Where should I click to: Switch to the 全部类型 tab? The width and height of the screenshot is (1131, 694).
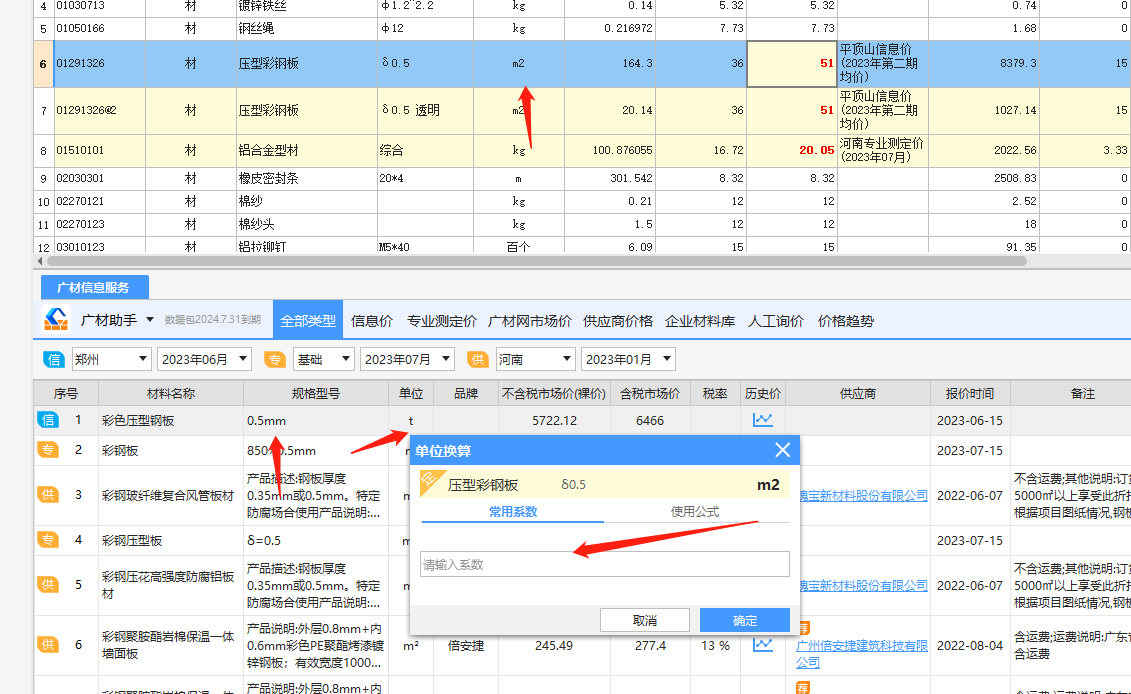(308, 321)
